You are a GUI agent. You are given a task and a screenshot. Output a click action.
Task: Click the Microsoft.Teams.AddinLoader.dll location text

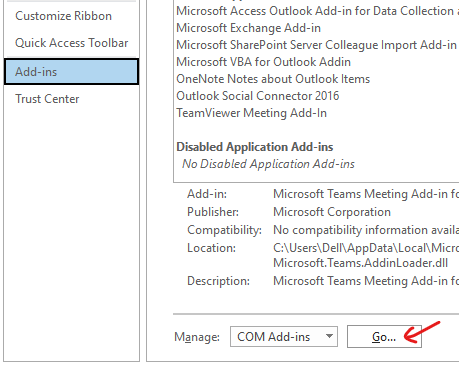(x=360, y=263)
